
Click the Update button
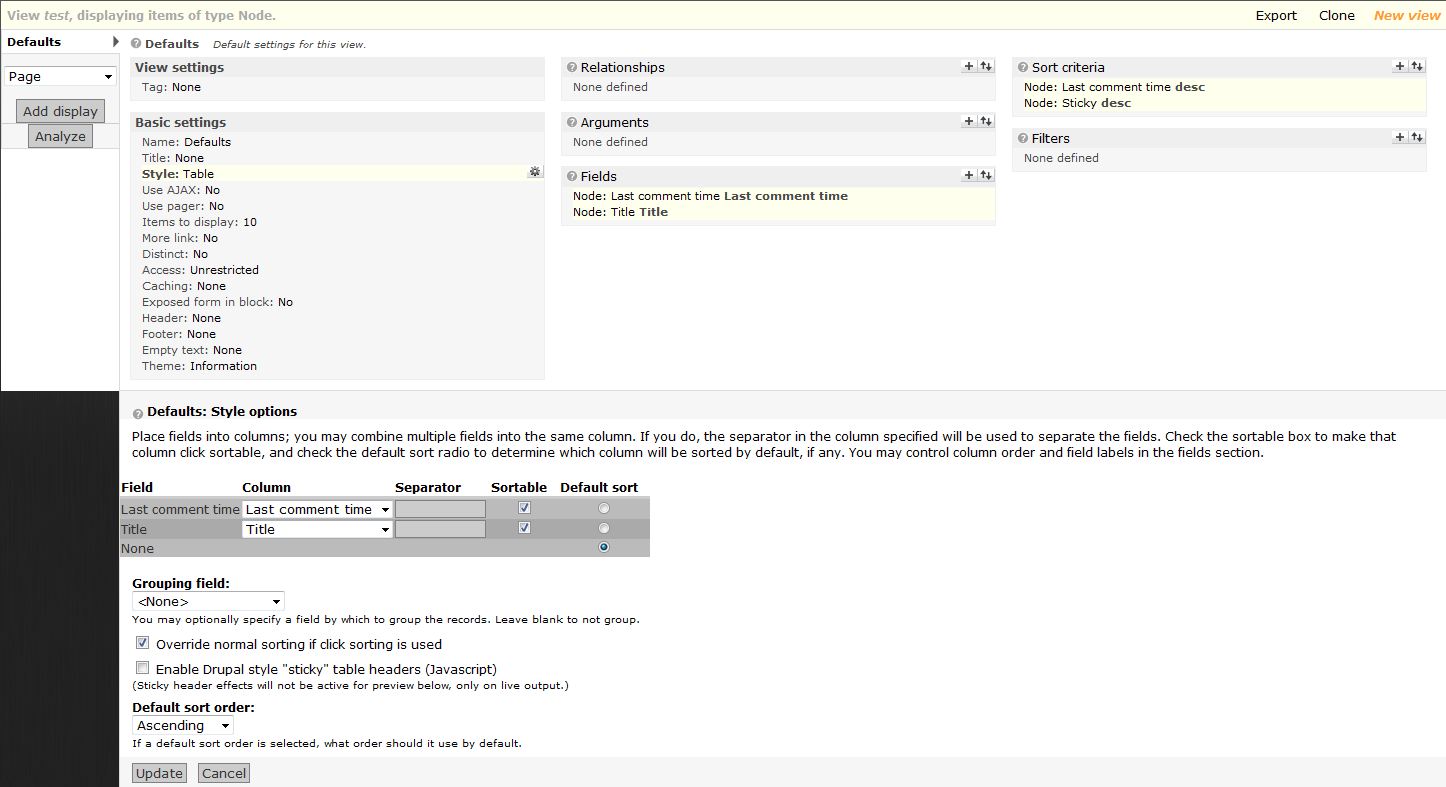click(x=159, y=773)
